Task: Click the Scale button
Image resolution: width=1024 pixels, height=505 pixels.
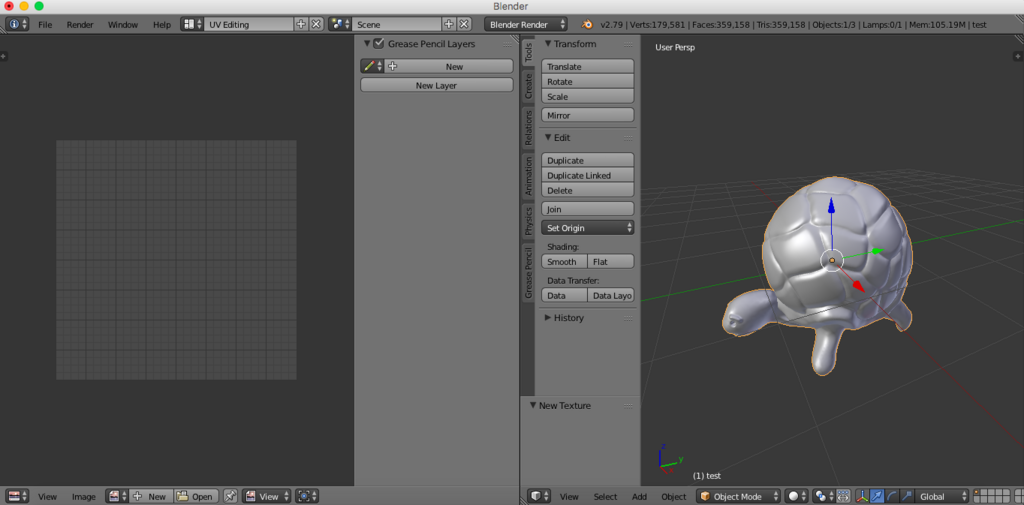Action: tap(588, 97)
